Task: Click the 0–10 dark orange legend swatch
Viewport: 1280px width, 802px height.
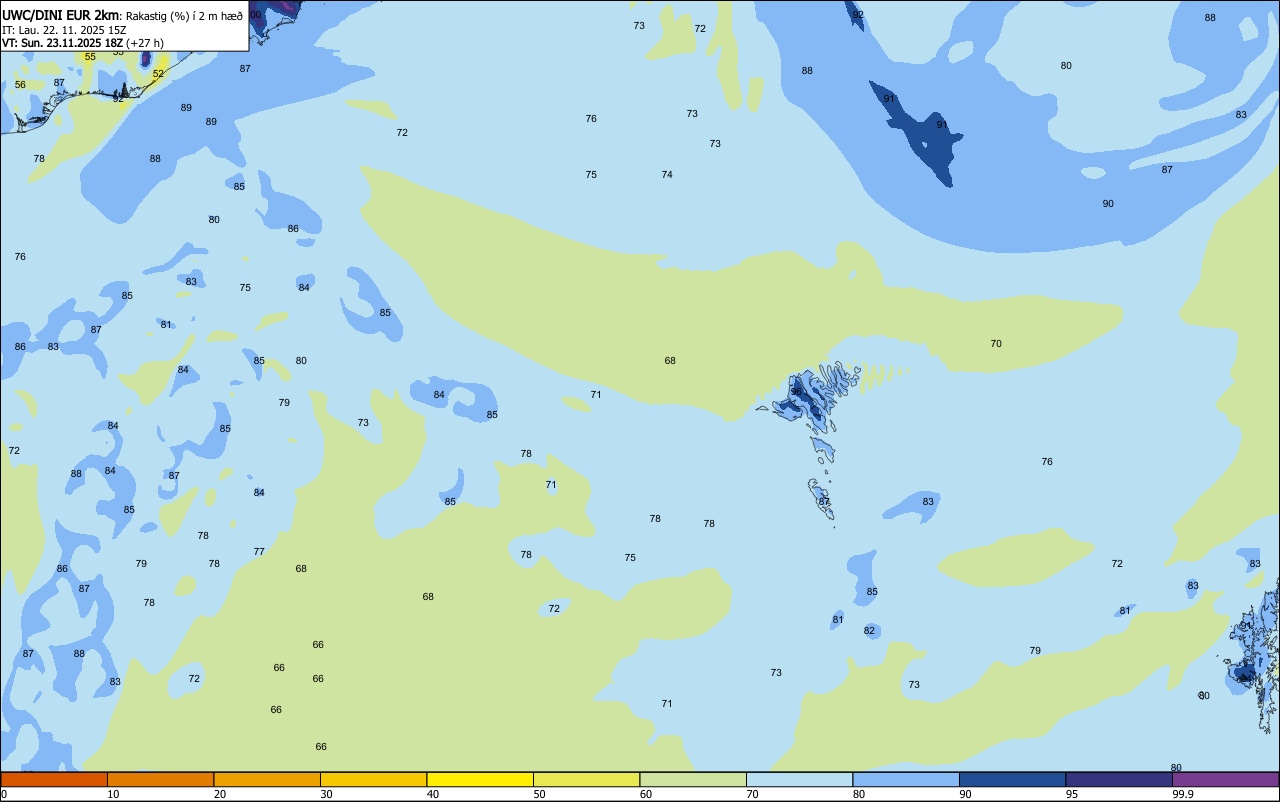Action: [x=54, y=779]
